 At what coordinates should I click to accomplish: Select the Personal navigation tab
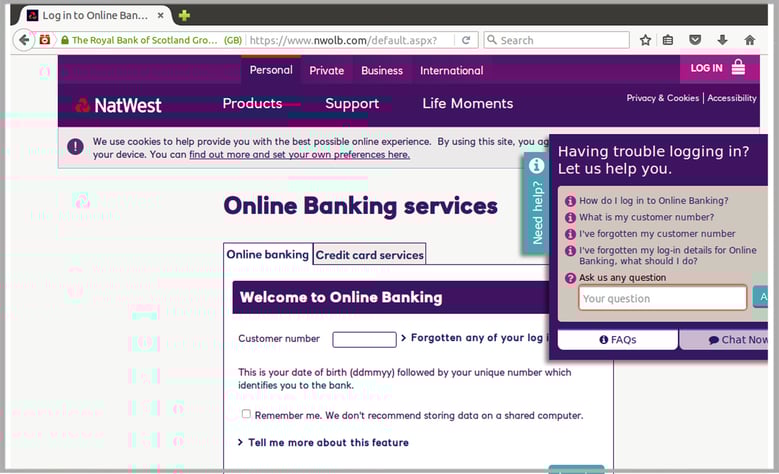pyautogui.click(x=271, y=70)
